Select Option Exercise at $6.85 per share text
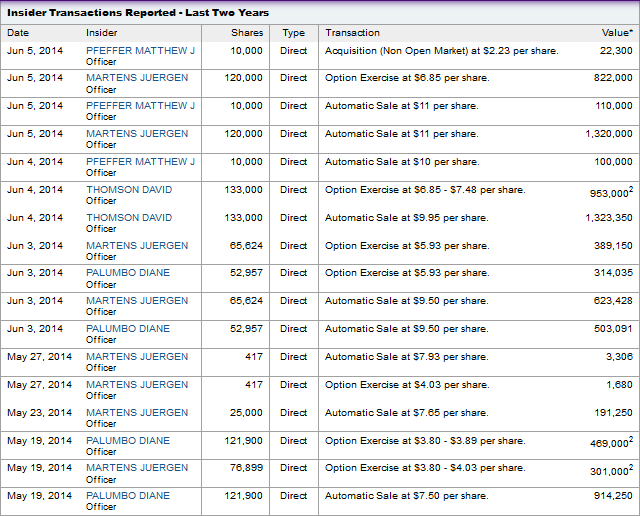Image resolution: width=640 pixels, height=516 pixels. (407, 78)
